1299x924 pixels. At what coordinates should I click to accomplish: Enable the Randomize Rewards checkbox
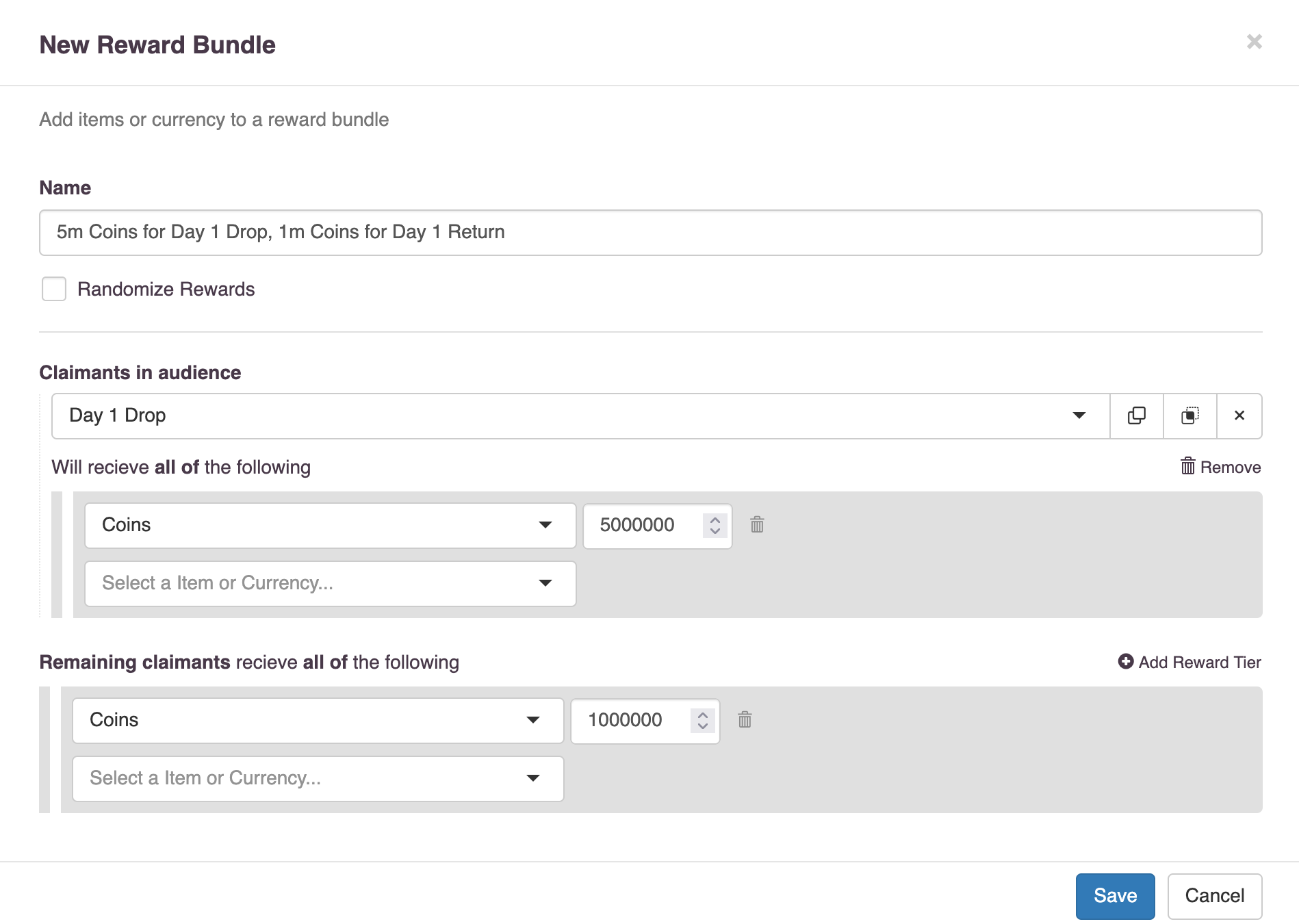[54, 289]
